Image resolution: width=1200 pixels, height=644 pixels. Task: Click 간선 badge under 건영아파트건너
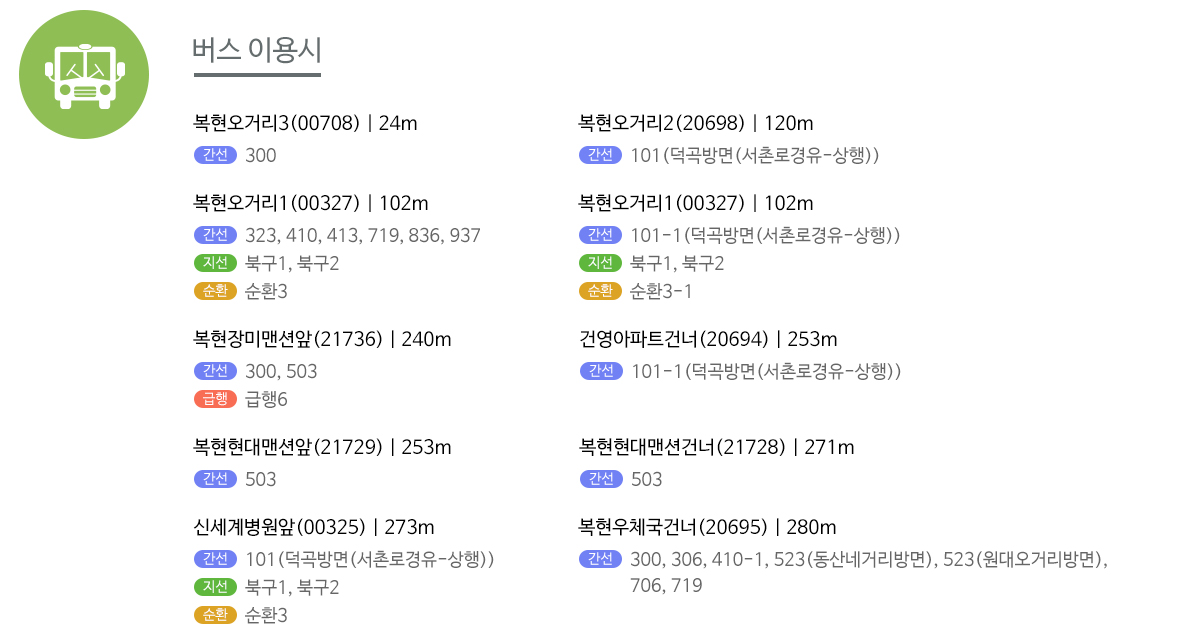coord(600,371)
